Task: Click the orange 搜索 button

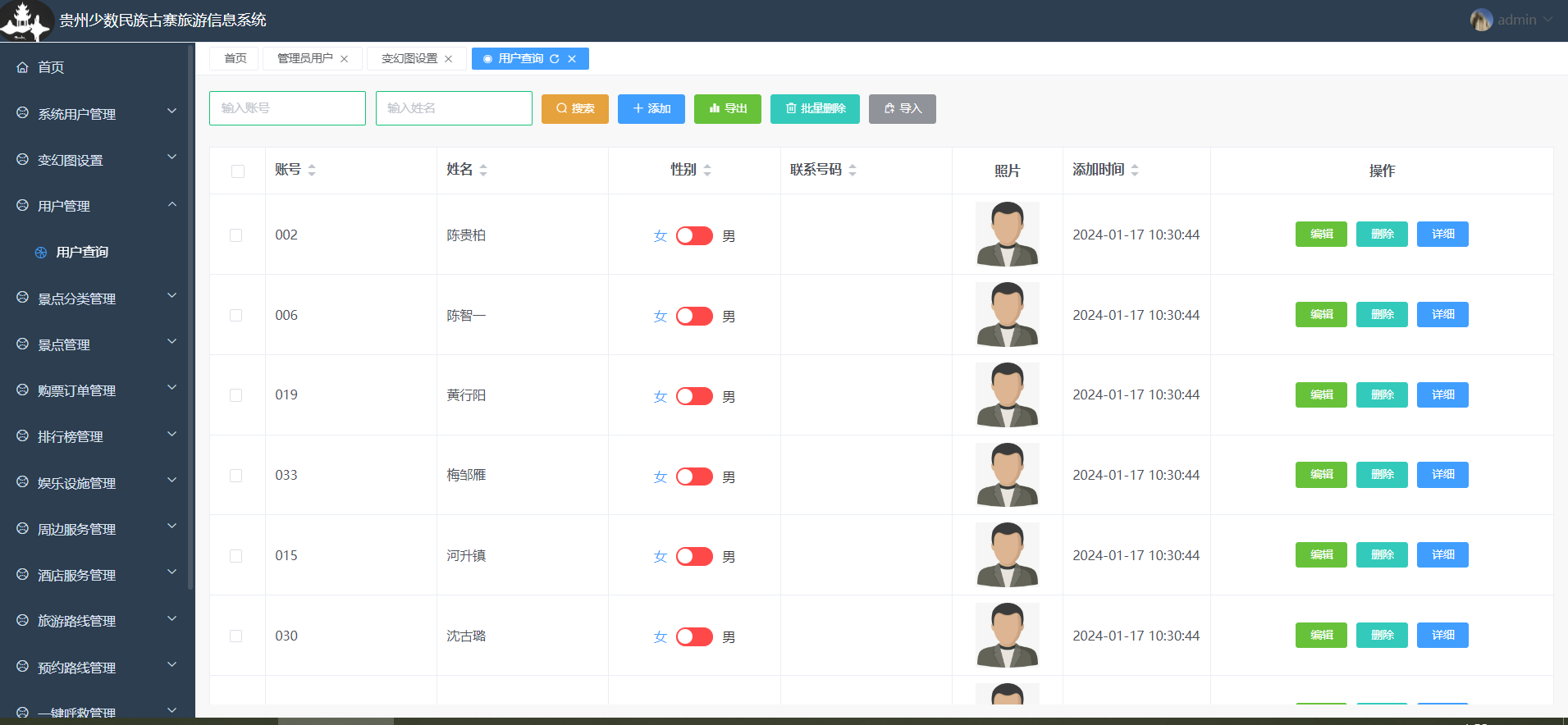Action: (x=575, y=109)
